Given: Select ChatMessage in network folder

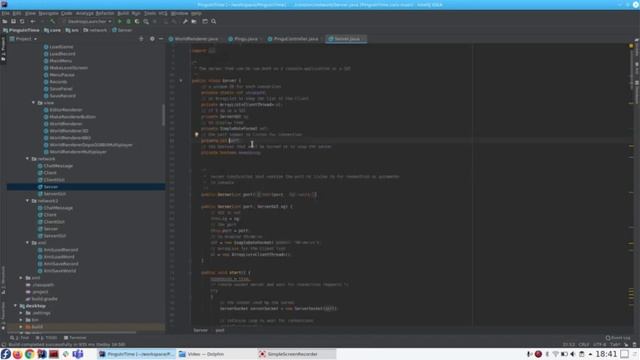Looking at the screenshot, I should click(58, 166).
